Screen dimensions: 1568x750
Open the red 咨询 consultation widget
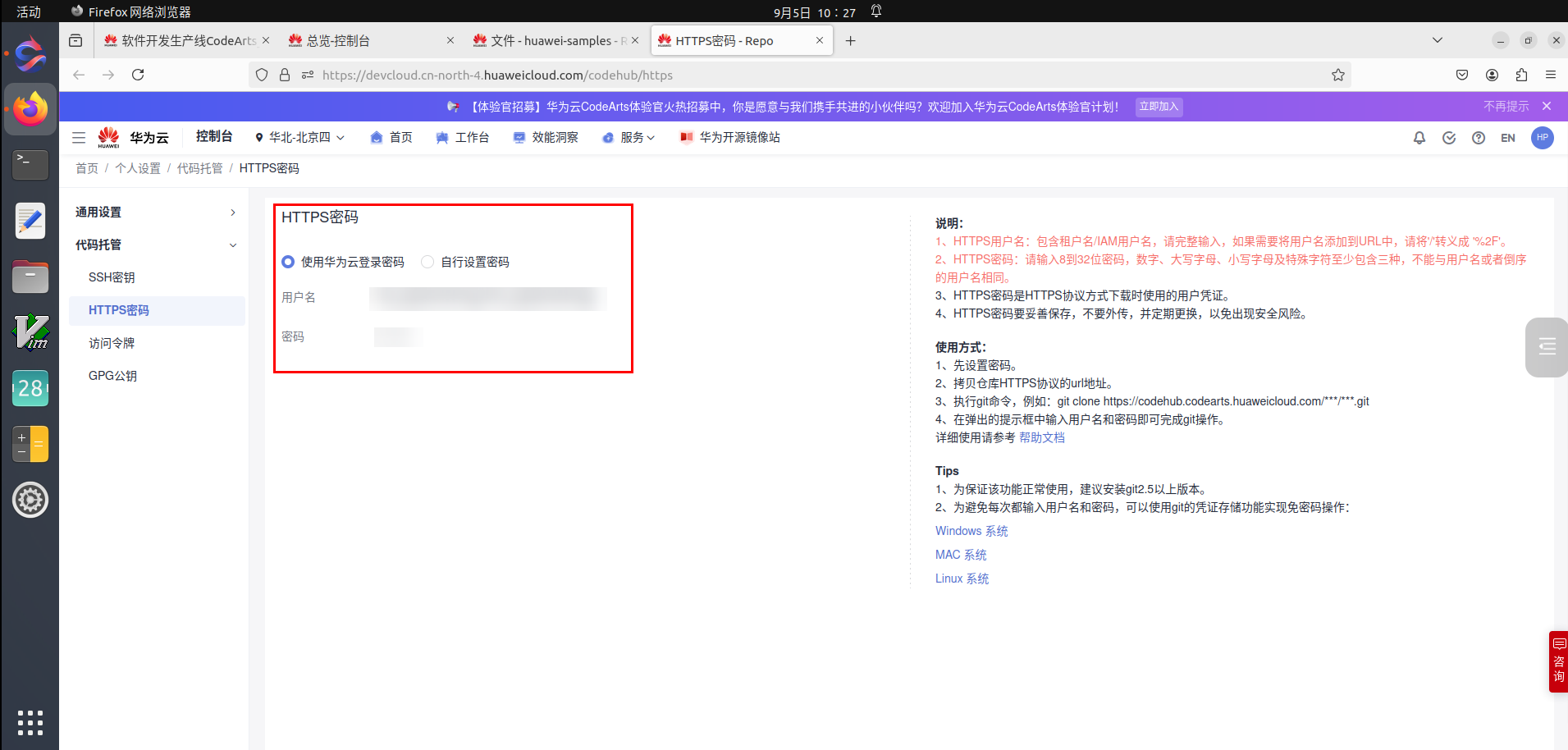1558,661
